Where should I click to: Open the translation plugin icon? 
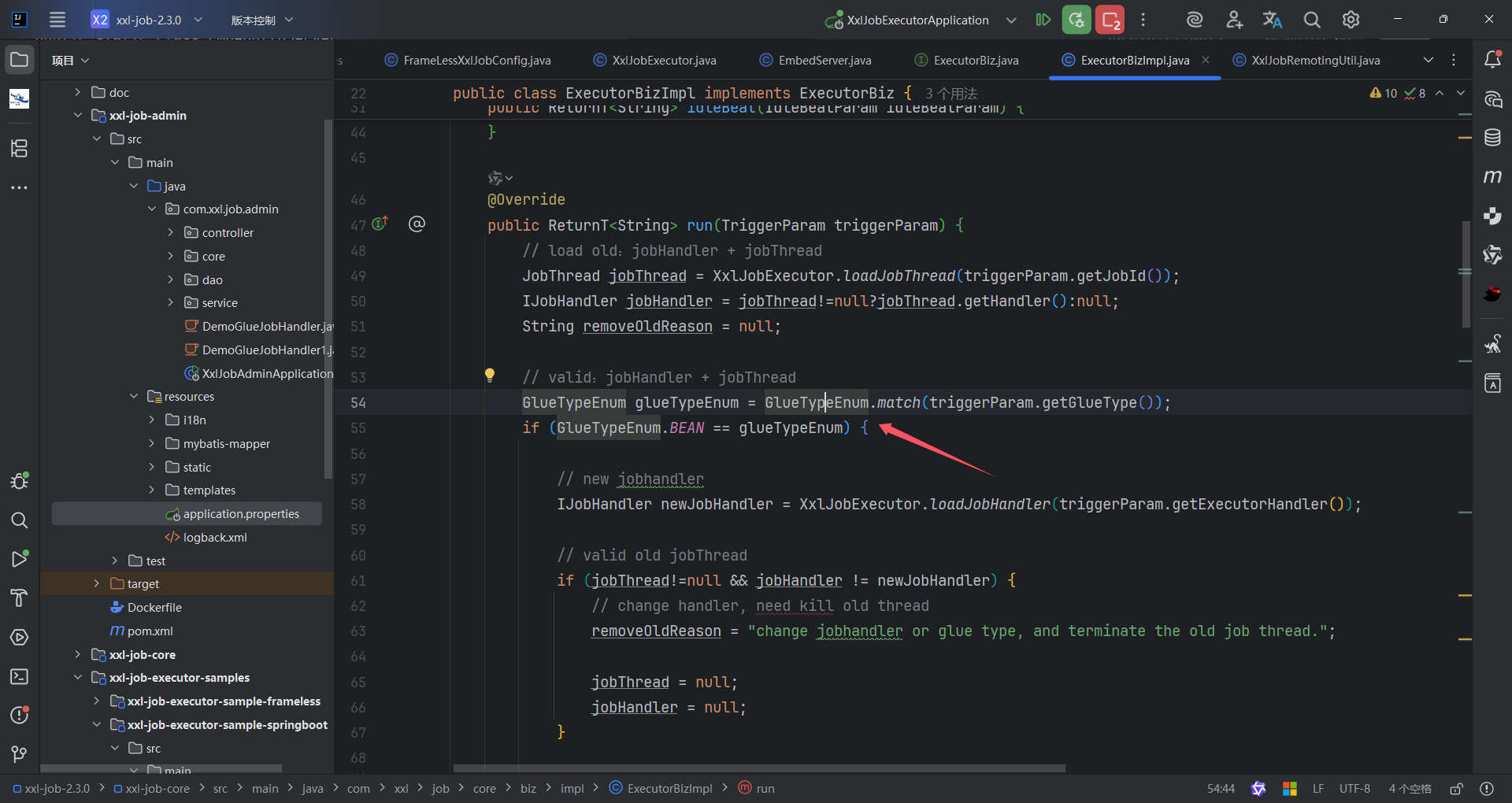pyautogui.click(x=1273, y=20)
